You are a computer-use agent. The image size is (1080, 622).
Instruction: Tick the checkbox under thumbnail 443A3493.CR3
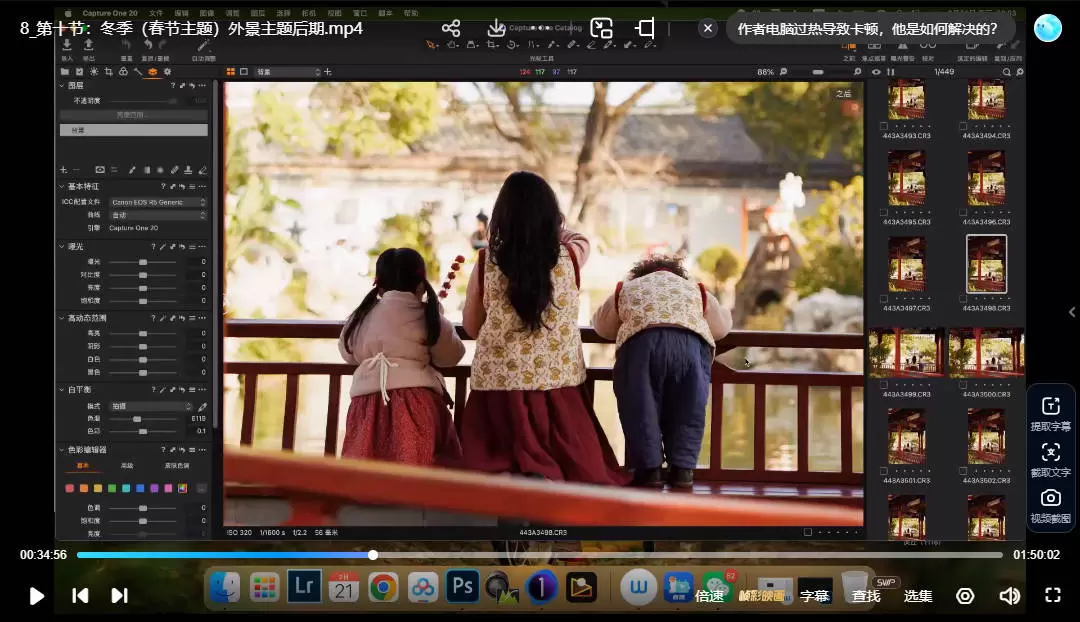[x=883, y=126]
